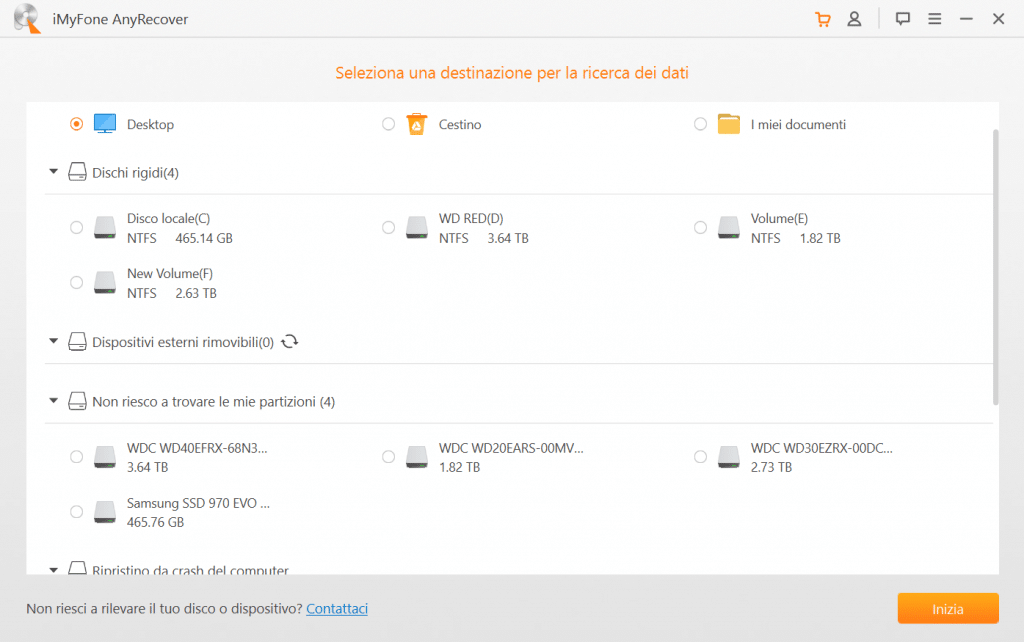Select the WDC WD20EARS-00MV radio button
This screenshot has height=642, width=1024.
pos(389,457)
